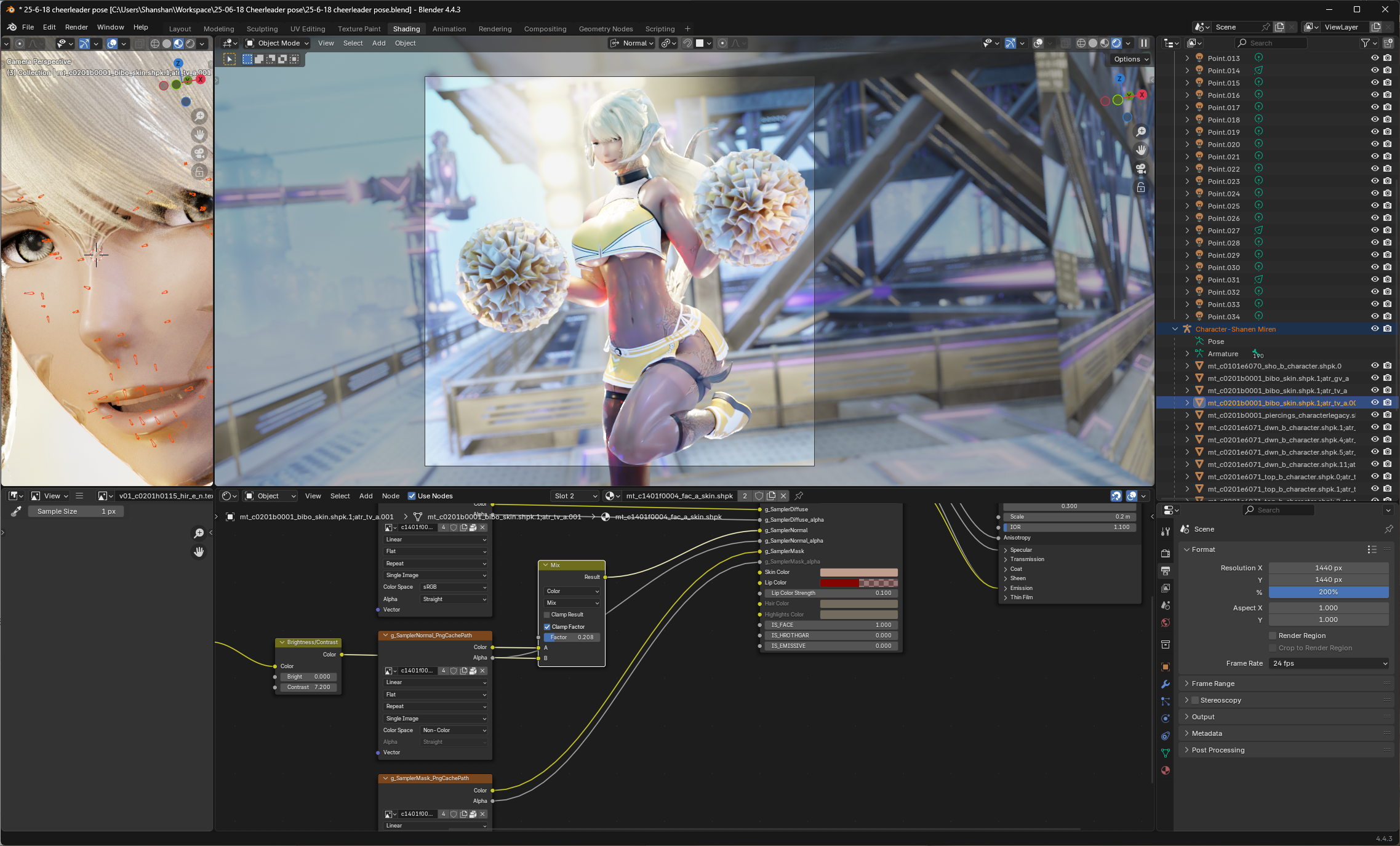The image size is (1400, 846).
Task: Expand Specular section on shader node
Action: pos(1021,550)
